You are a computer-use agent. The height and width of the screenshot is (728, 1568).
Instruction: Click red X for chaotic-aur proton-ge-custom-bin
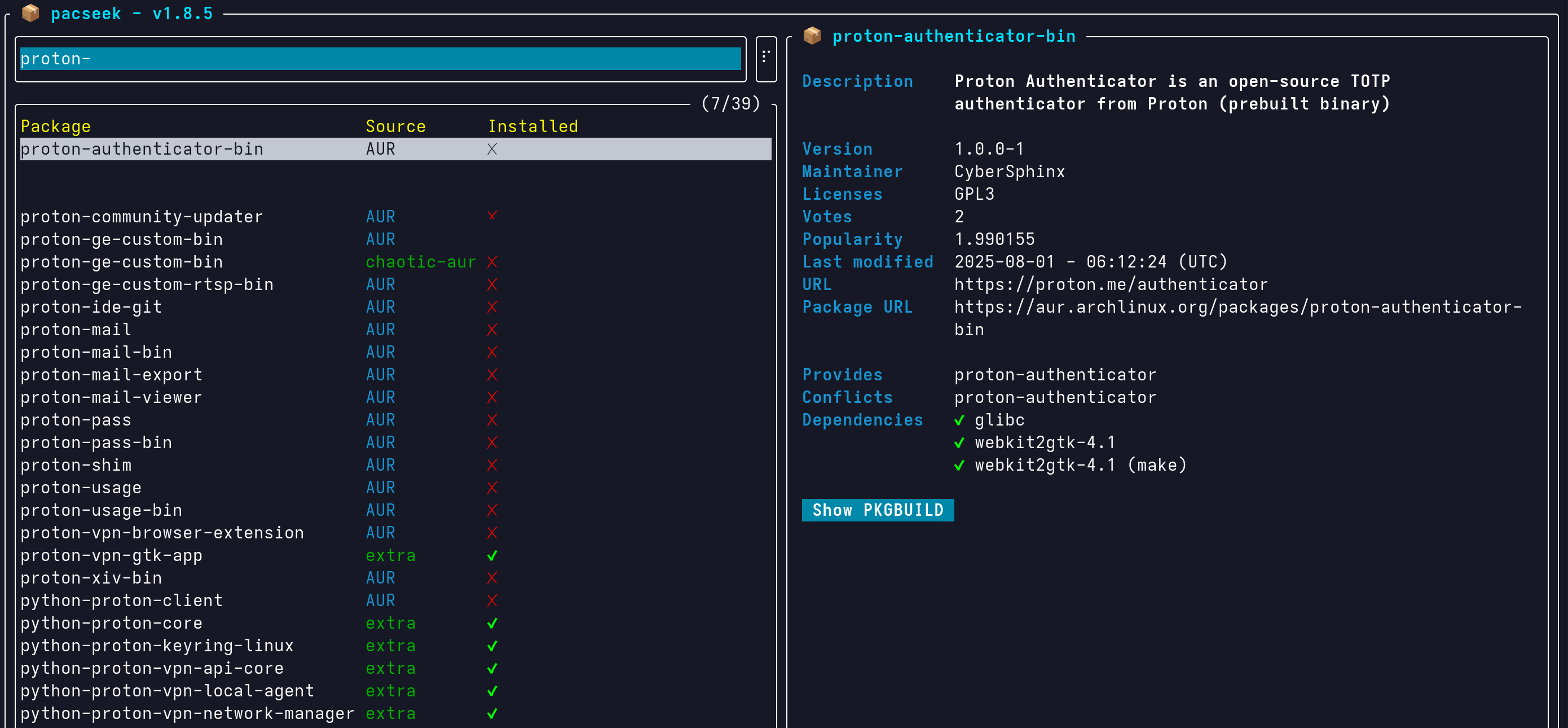[492, 262]
